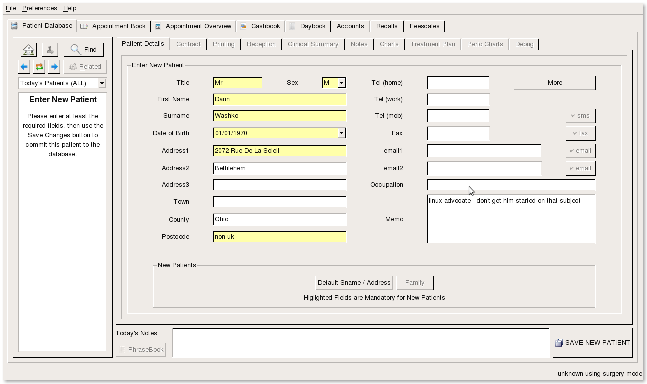Image resolution: width=647 pixels, height=384 pixels.
Task: Select the Perio Charts sub-tab
Action: 486,44
